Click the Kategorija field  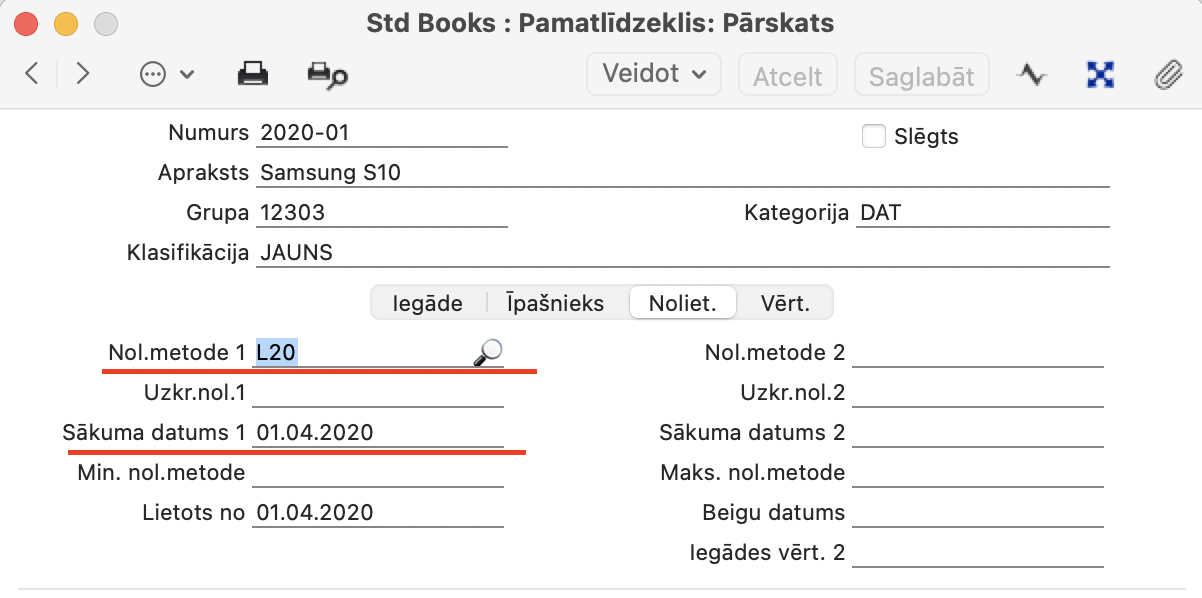(x=980, y=213)
